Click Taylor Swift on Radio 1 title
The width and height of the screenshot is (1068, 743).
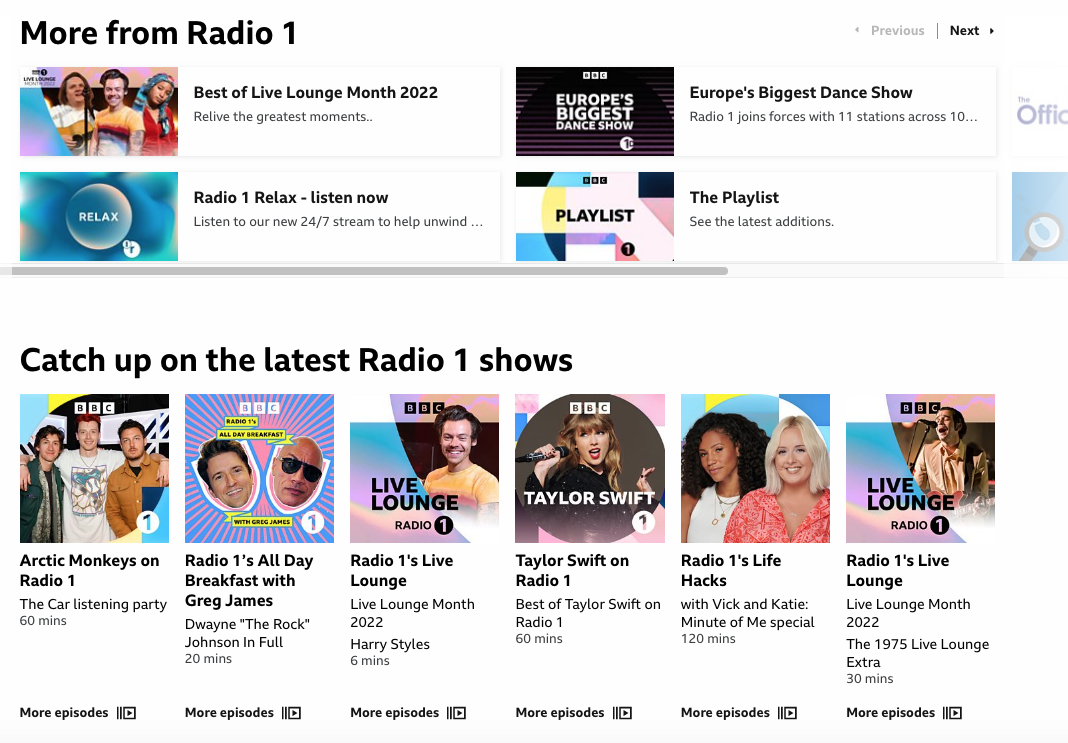(x=572, y=571)
